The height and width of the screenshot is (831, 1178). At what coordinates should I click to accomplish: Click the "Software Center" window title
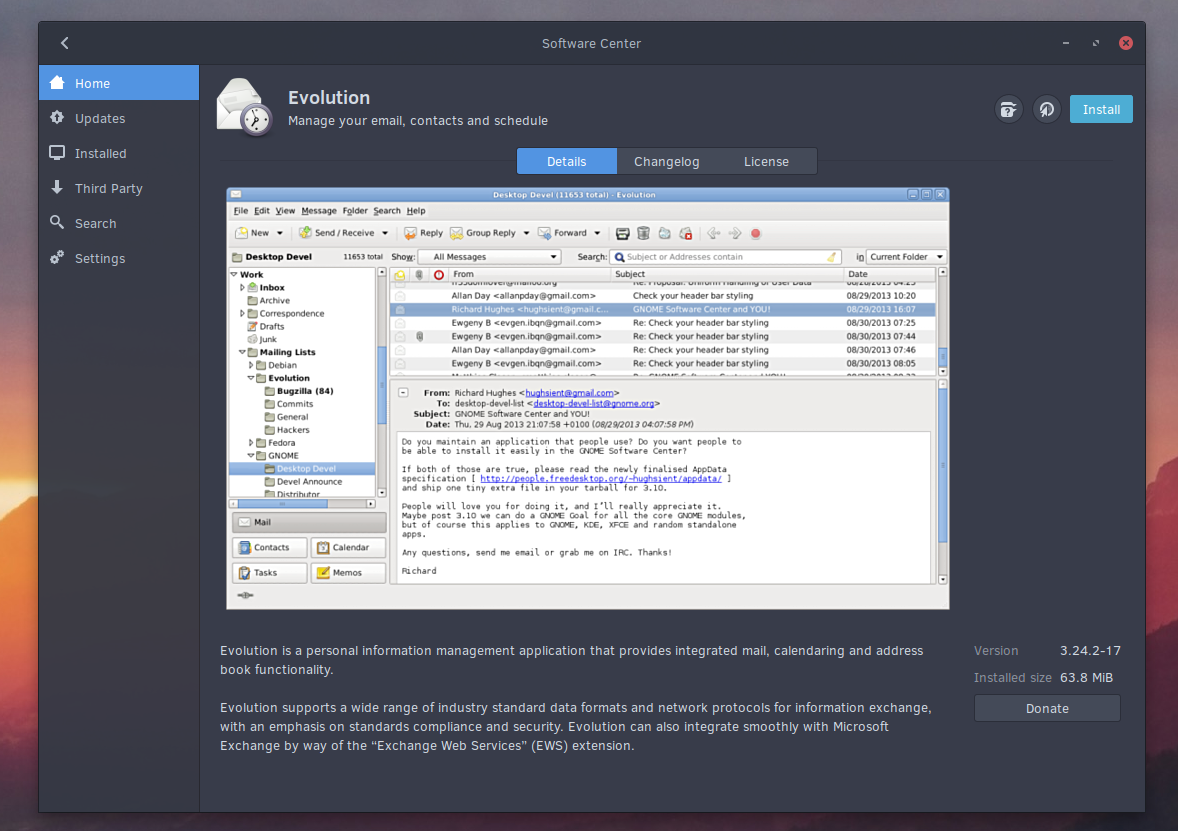click(591, 44)
